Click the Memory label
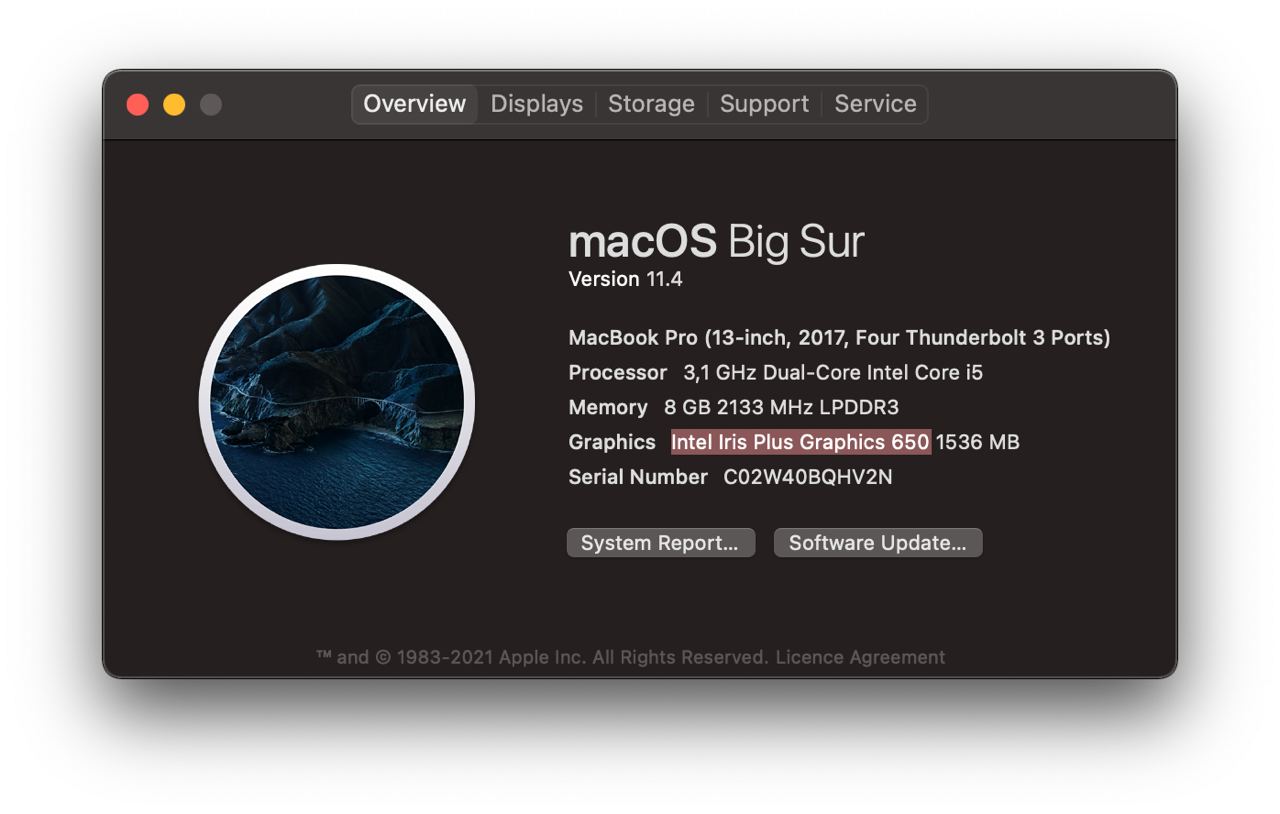Image resolution: width=1280 pixels, height=814 pixels. point(608,407)
